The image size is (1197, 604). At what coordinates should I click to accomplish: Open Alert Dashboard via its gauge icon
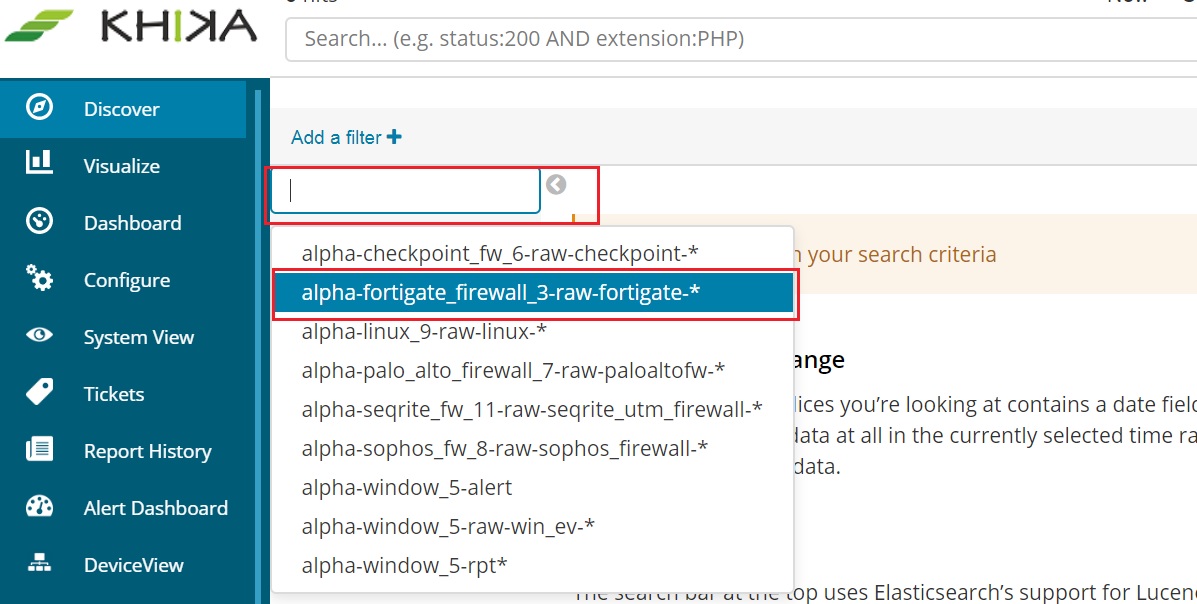click(x=40, y=506)
